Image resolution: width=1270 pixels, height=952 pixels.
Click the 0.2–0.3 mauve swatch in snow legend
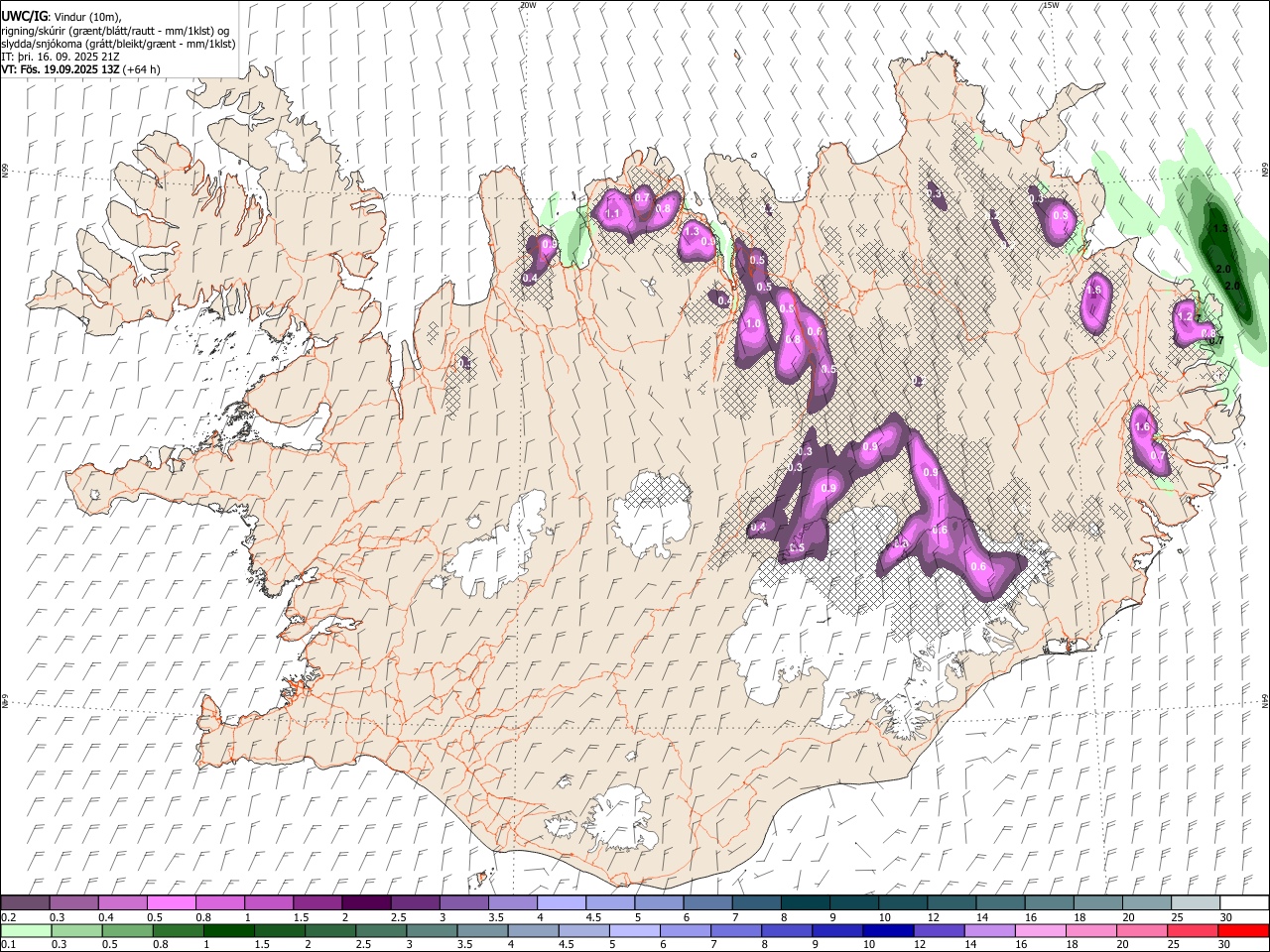click(x=25, y=902)
